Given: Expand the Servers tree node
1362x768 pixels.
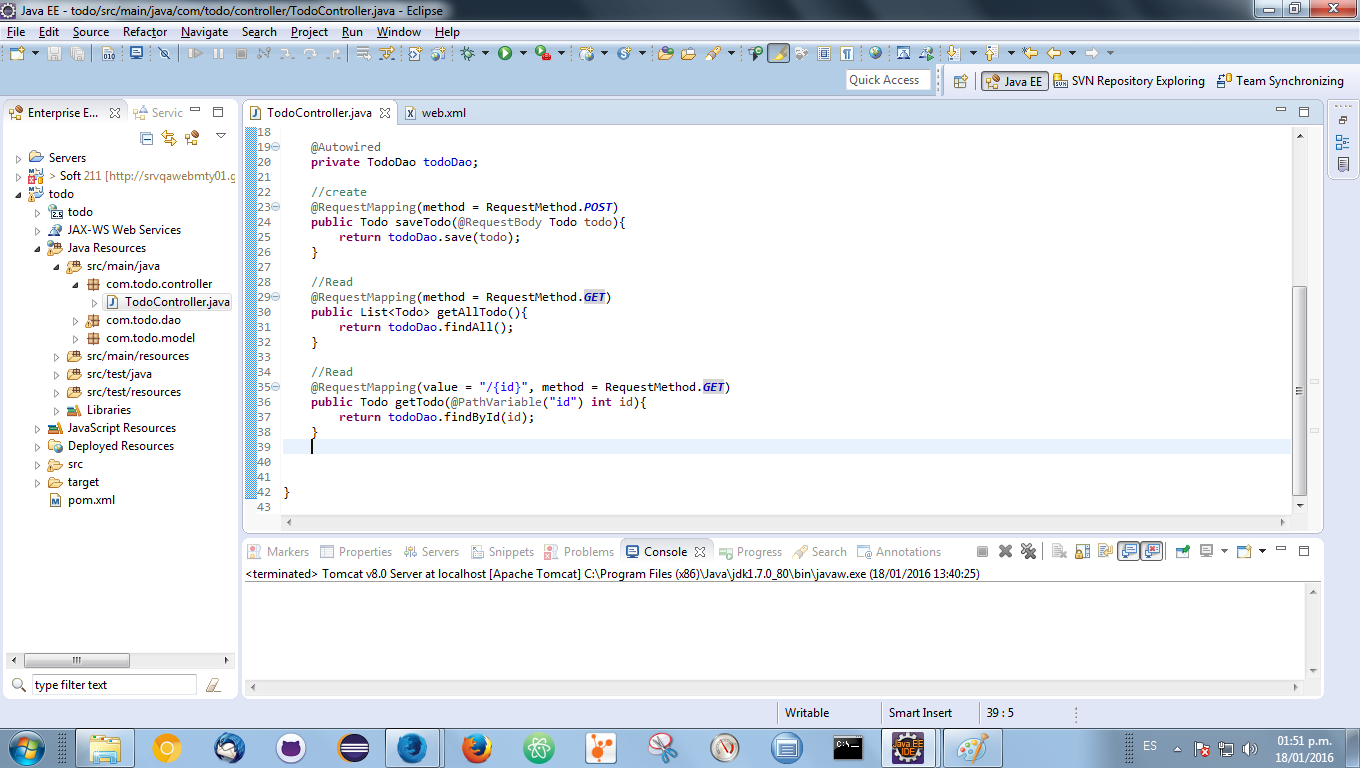Looking at the screenshot, I should (x=18, y=158).
